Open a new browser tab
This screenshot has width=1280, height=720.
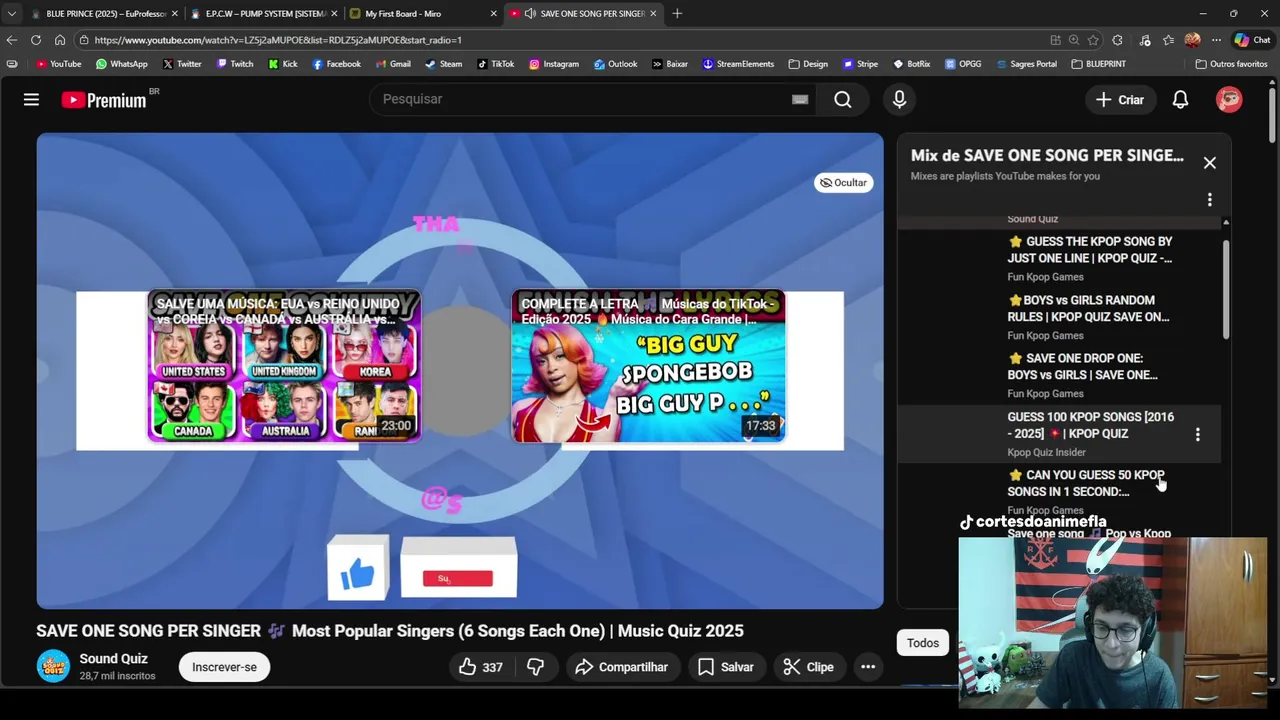point(677,14)
